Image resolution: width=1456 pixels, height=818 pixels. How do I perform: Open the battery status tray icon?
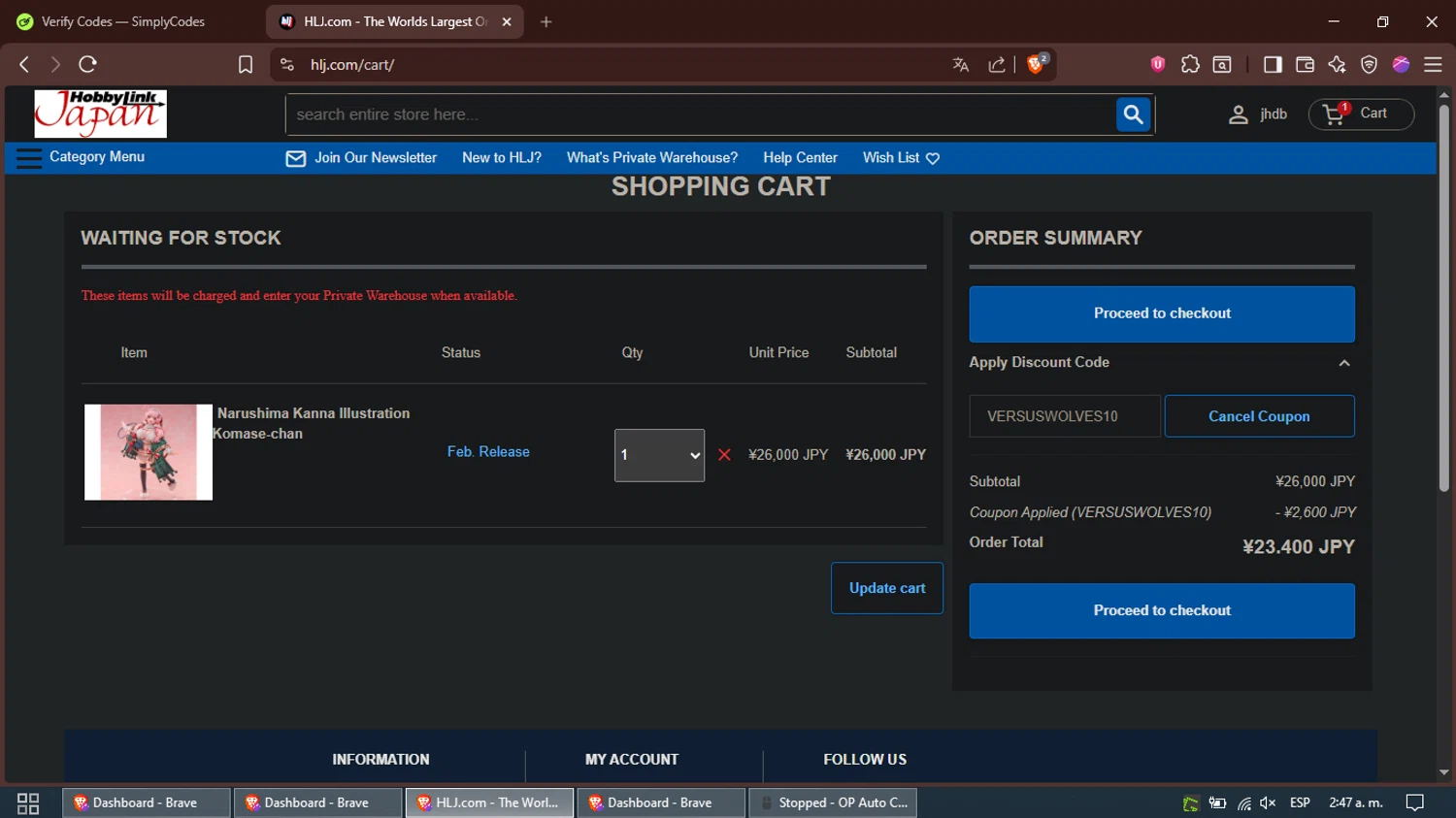[1217, 803]
